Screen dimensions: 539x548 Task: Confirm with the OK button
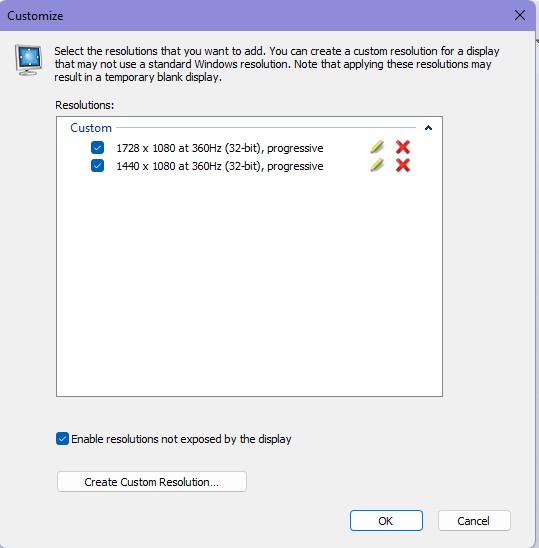point(386,521)
